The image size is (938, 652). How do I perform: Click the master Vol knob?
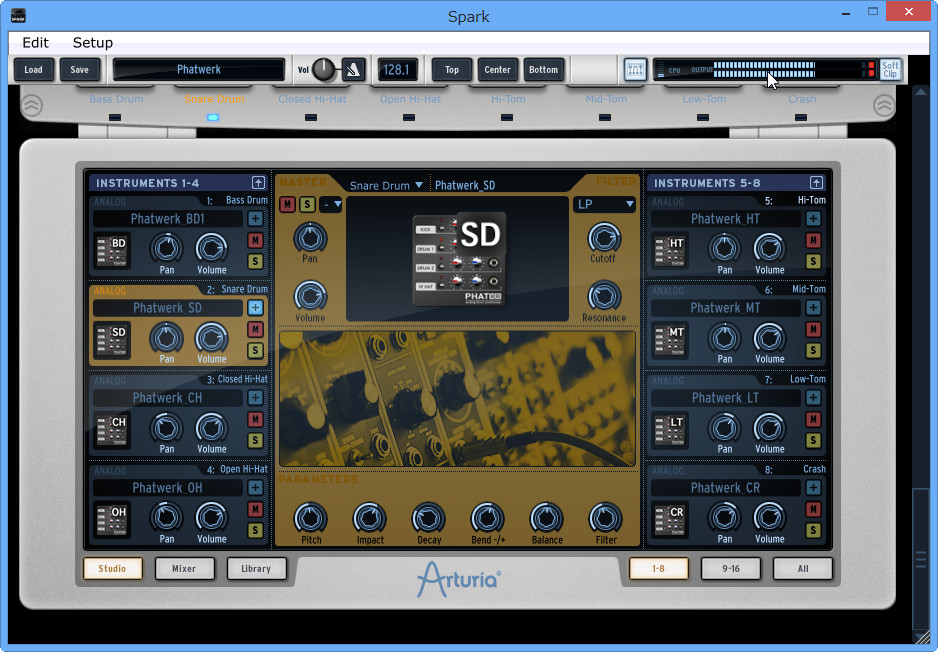pos(324,70)
